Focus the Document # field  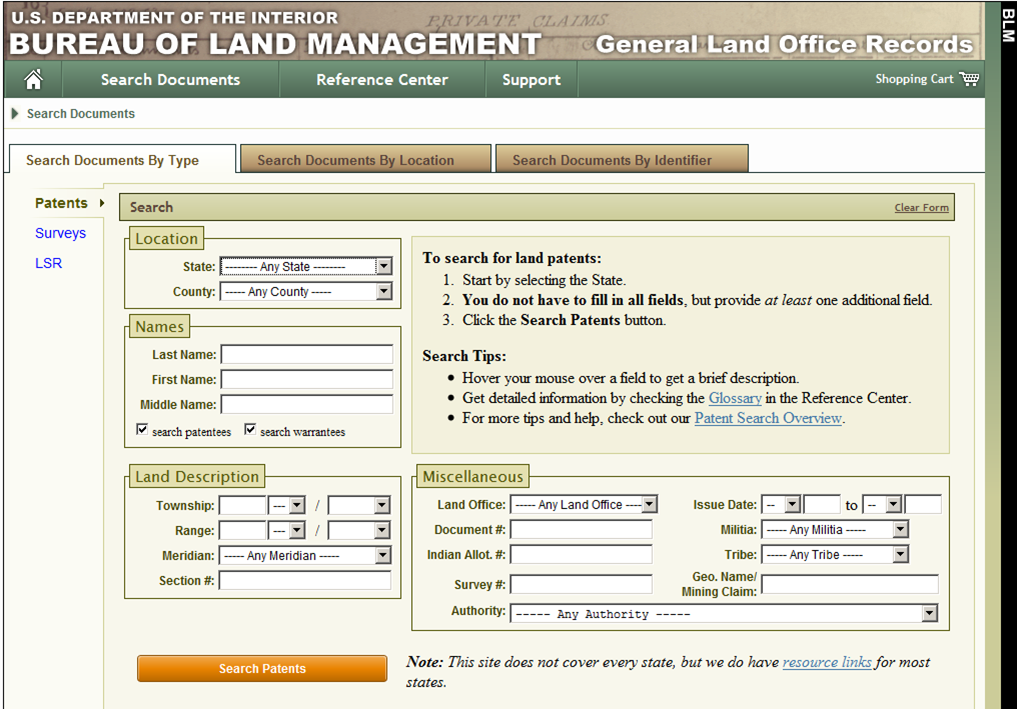pyautogui.click(x=581, y=530)
